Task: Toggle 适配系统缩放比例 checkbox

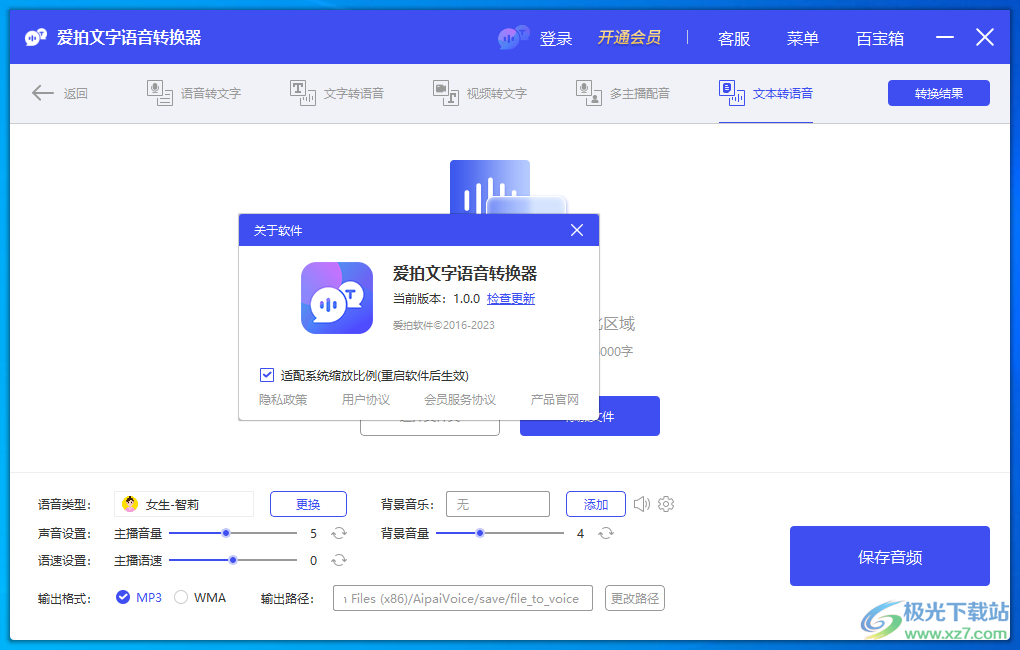Action: pos(266,375)
